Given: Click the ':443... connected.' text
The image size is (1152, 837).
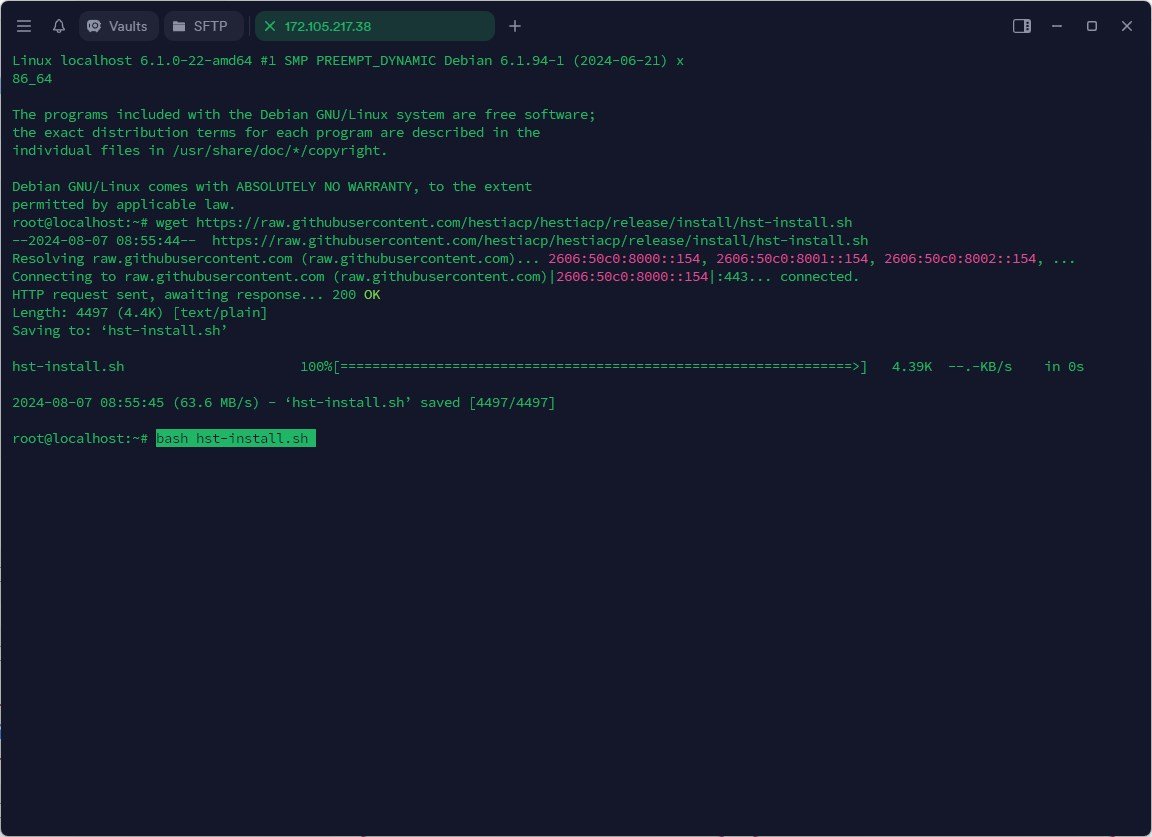Looking at the screenshot, I should click(788, 276).
